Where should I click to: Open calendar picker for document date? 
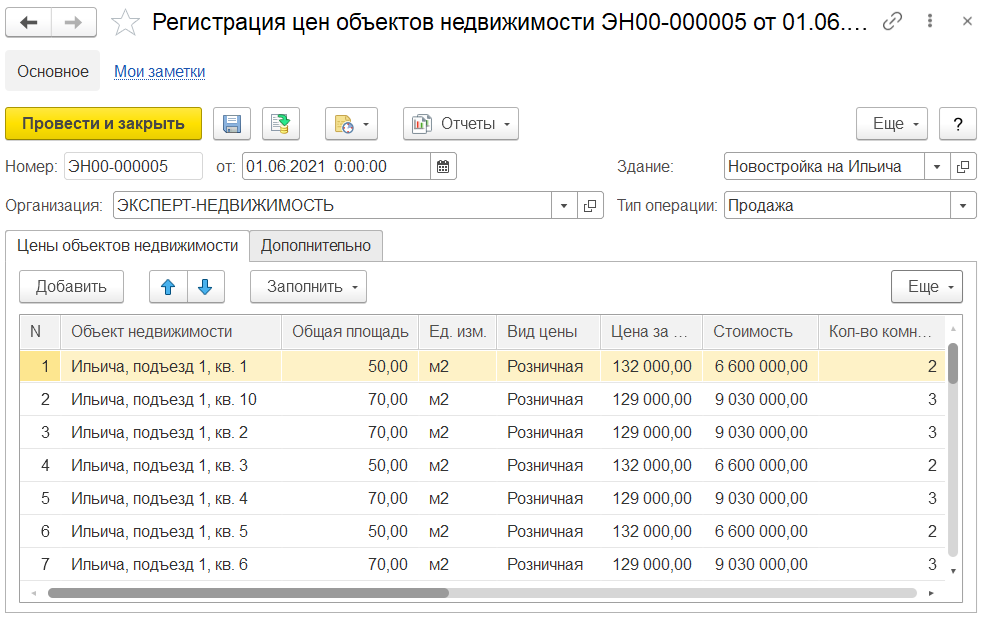click(x=443, y=167)
